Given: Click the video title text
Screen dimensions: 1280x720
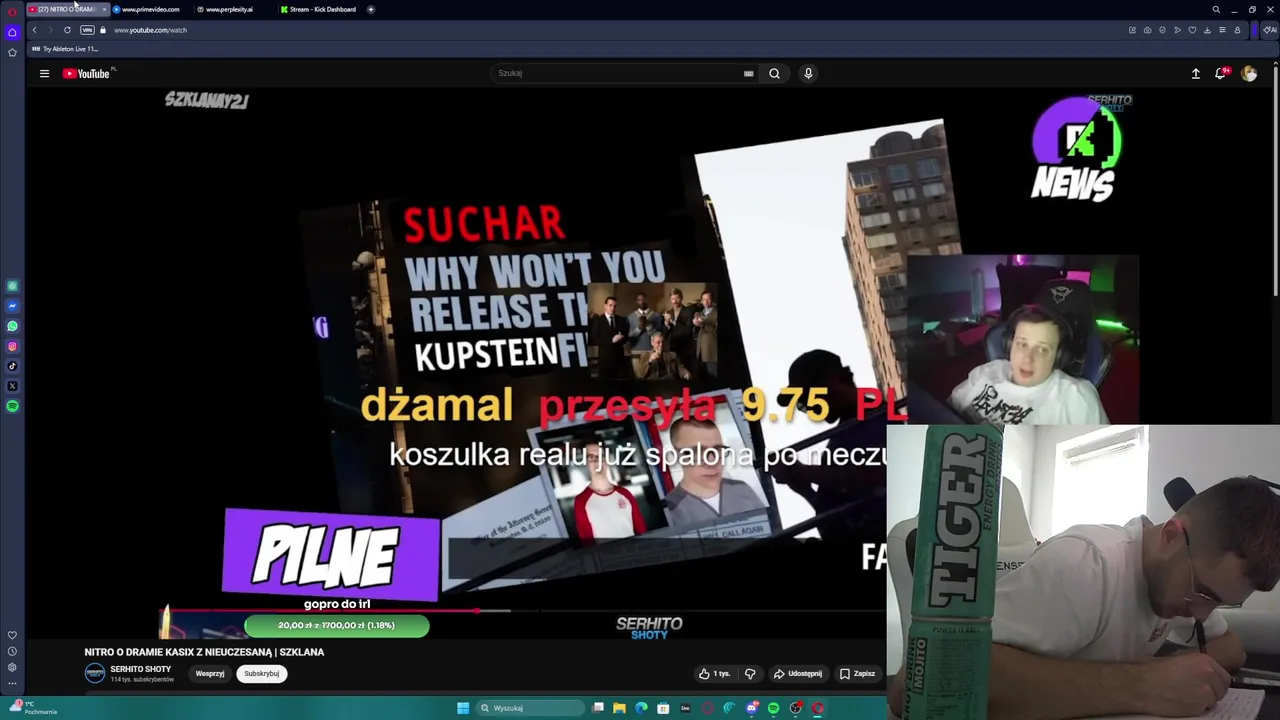Looking at the screenshot, I should tap(204, 652).
